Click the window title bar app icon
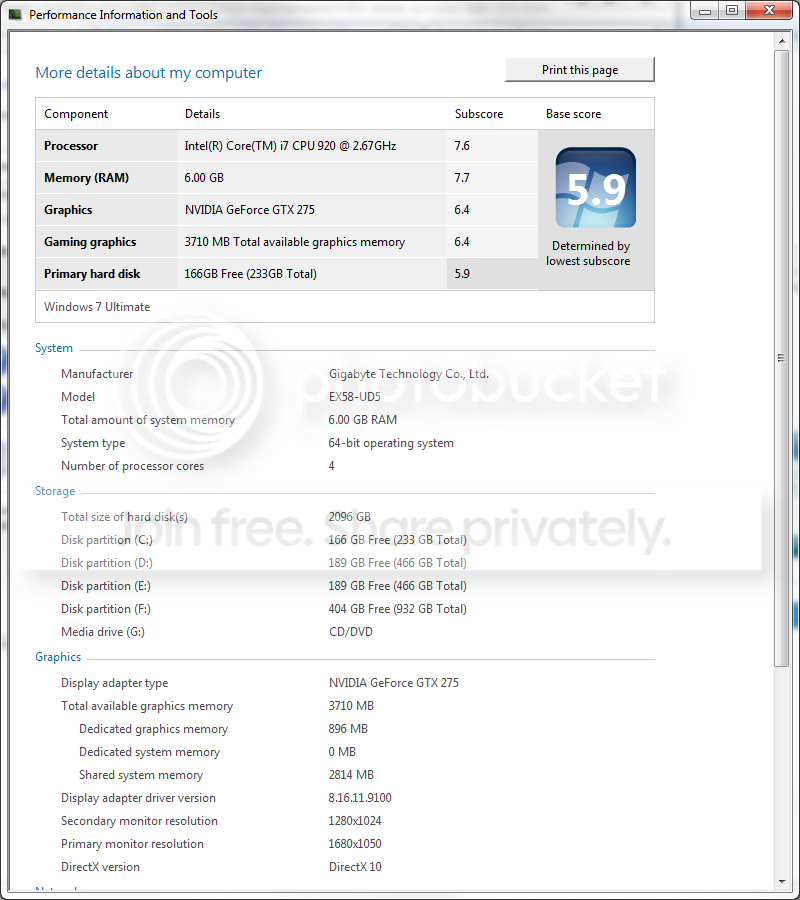Image resolution: width=800 pixels, height=900 pixels. click(x=14, y=14)
